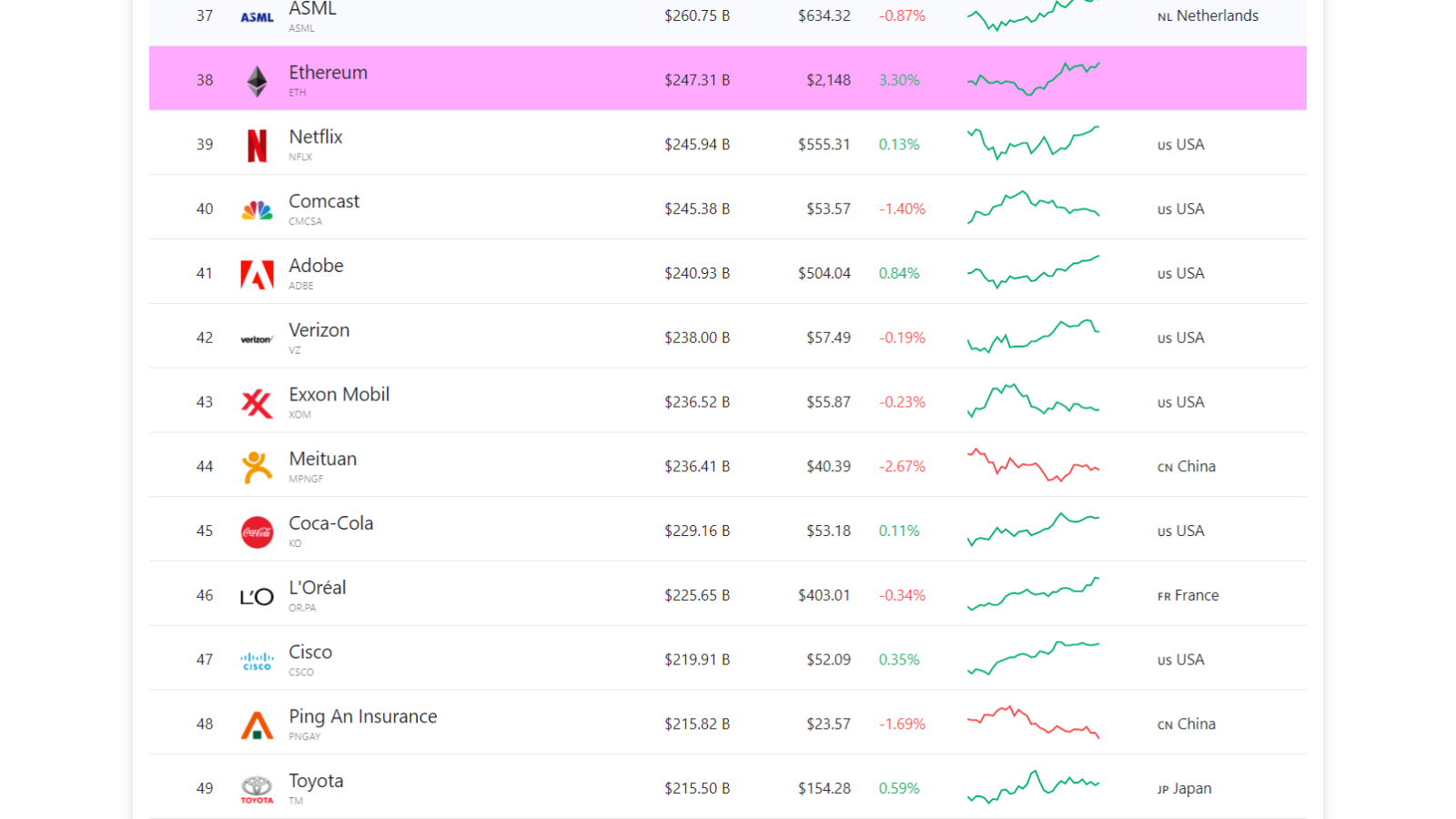Open the Cisco company link
The width and height of the screenshot is (1456, 819).
pos(310,652)
